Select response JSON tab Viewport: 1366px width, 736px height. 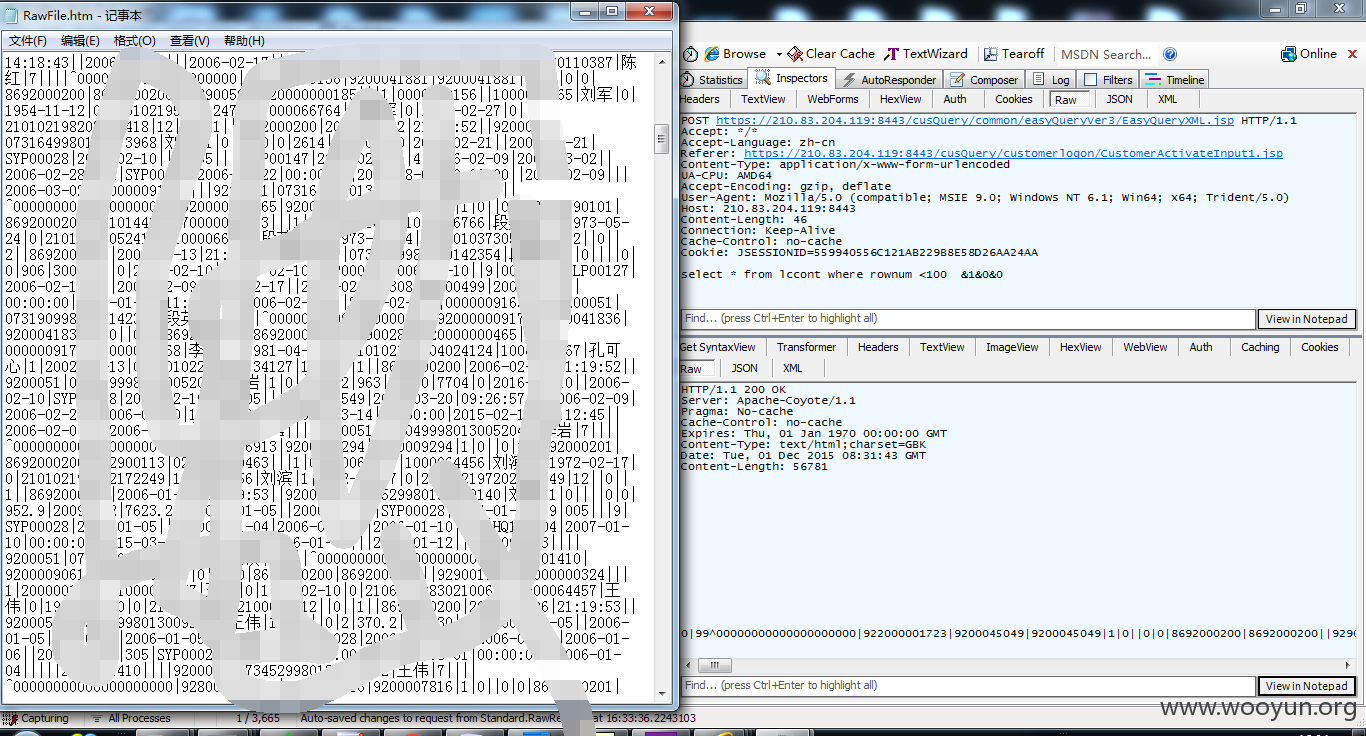pos(745,368)
